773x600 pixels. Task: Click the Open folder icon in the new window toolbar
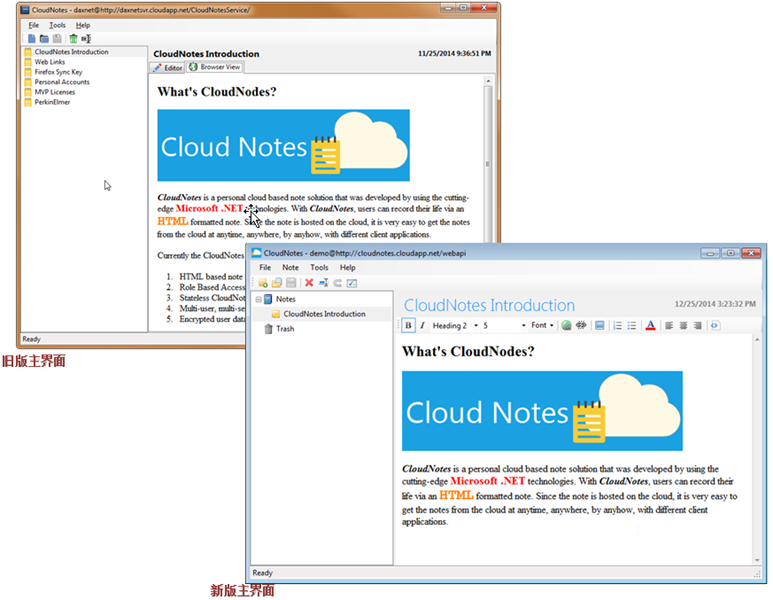coord(277,283)
